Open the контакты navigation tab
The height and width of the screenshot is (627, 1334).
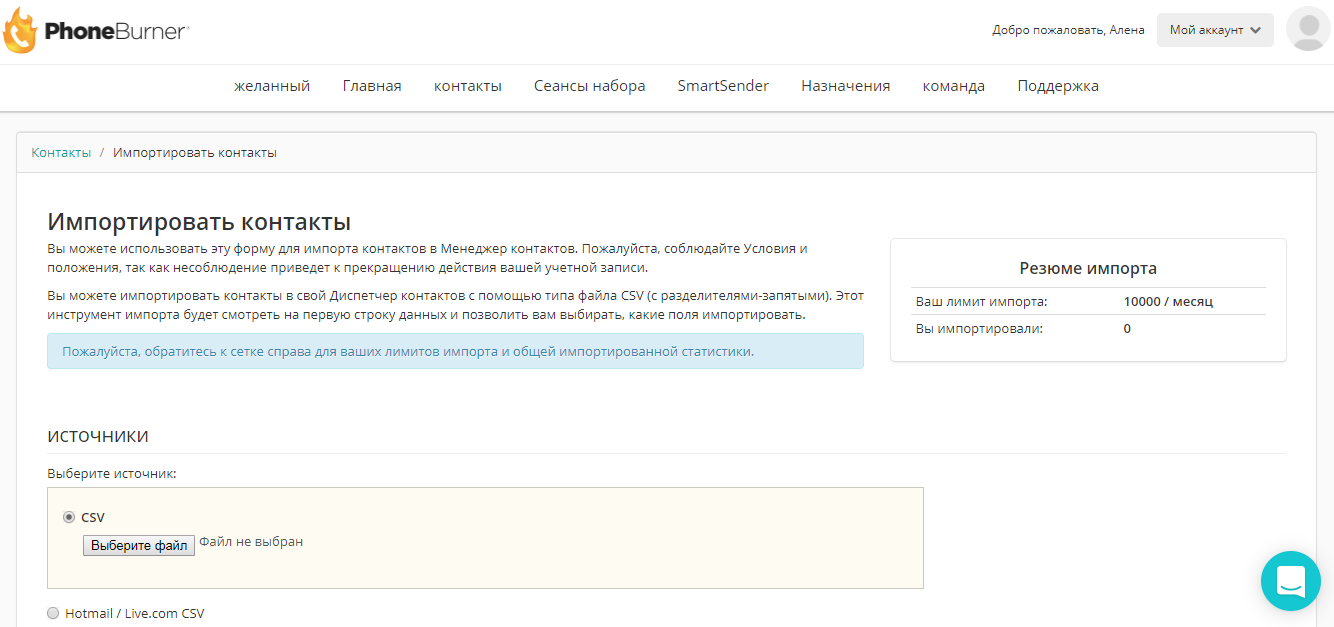tap(467, 86)
